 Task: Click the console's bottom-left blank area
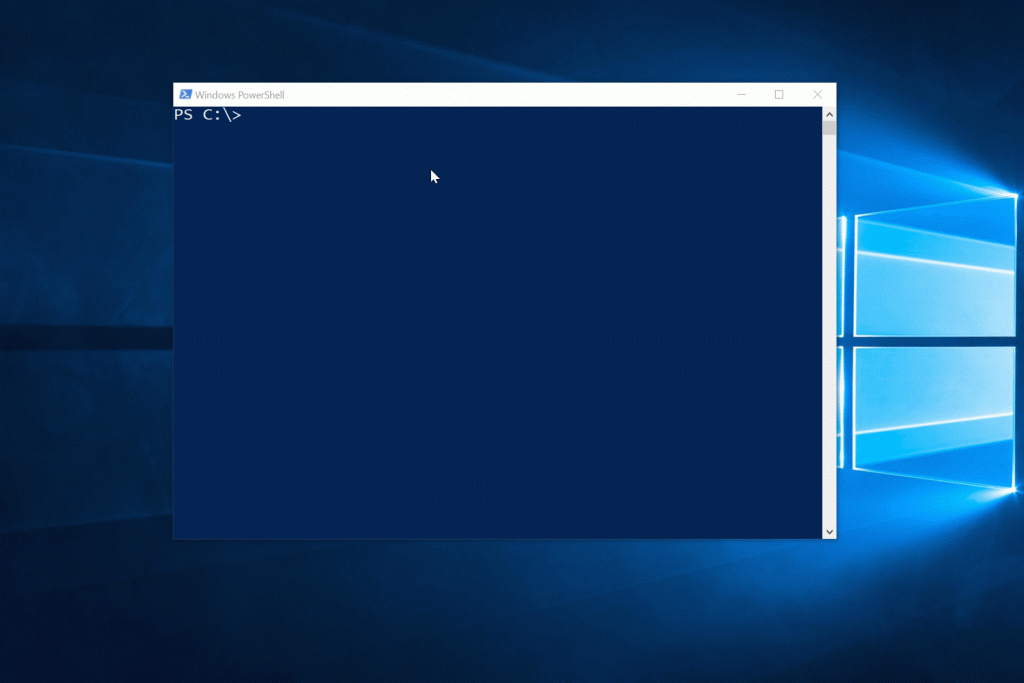click(200, 520)
